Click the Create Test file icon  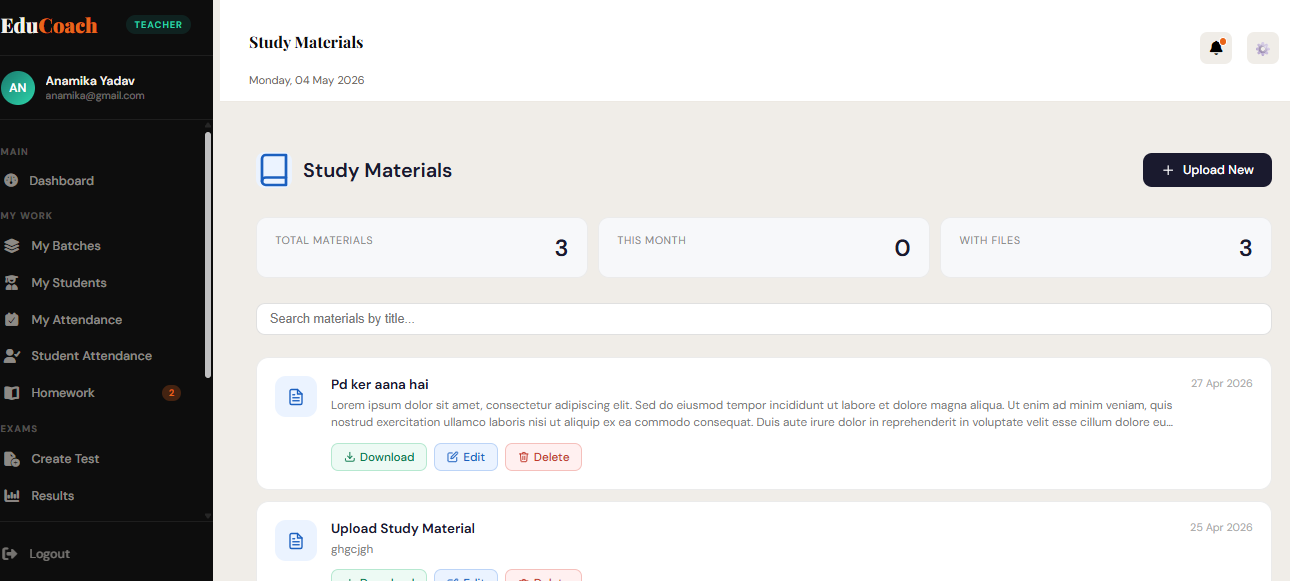point(12,459)
